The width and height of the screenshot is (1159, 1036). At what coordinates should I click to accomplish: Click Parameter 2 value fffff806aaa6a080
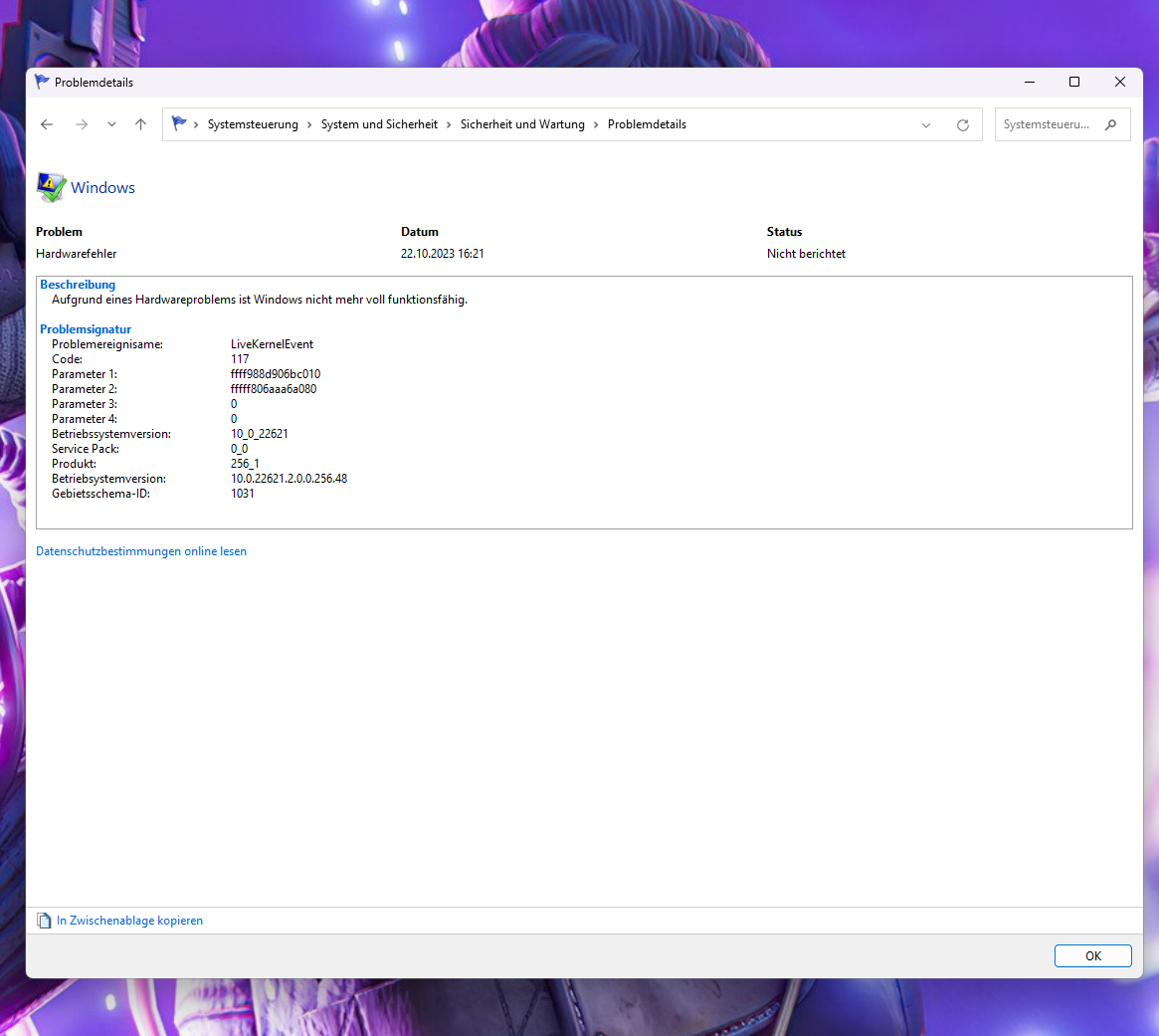274,388
